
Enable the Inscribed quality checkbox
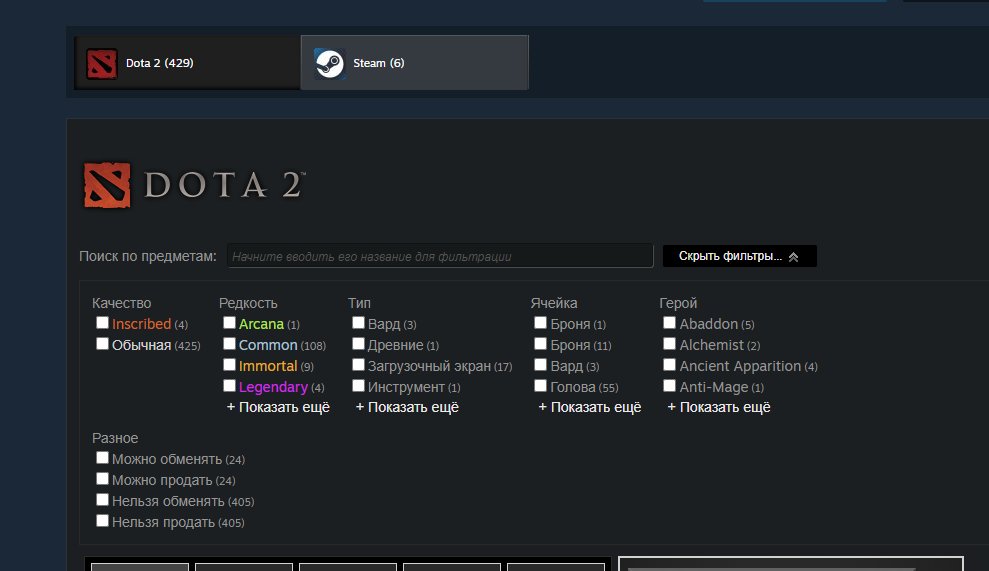(102, 324)
